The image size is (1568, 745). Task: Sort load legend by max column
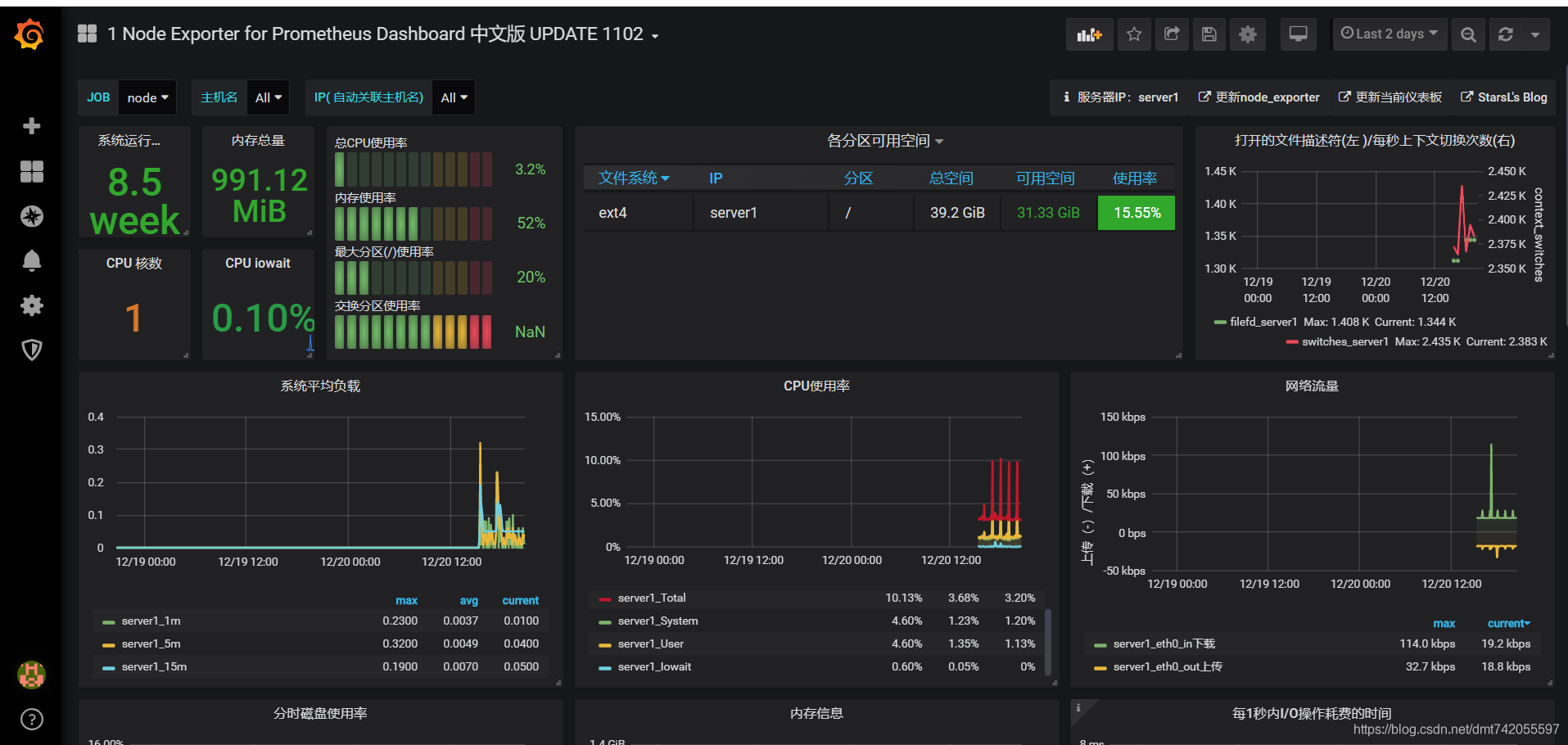pyautogui.click(x=406, y=600)
